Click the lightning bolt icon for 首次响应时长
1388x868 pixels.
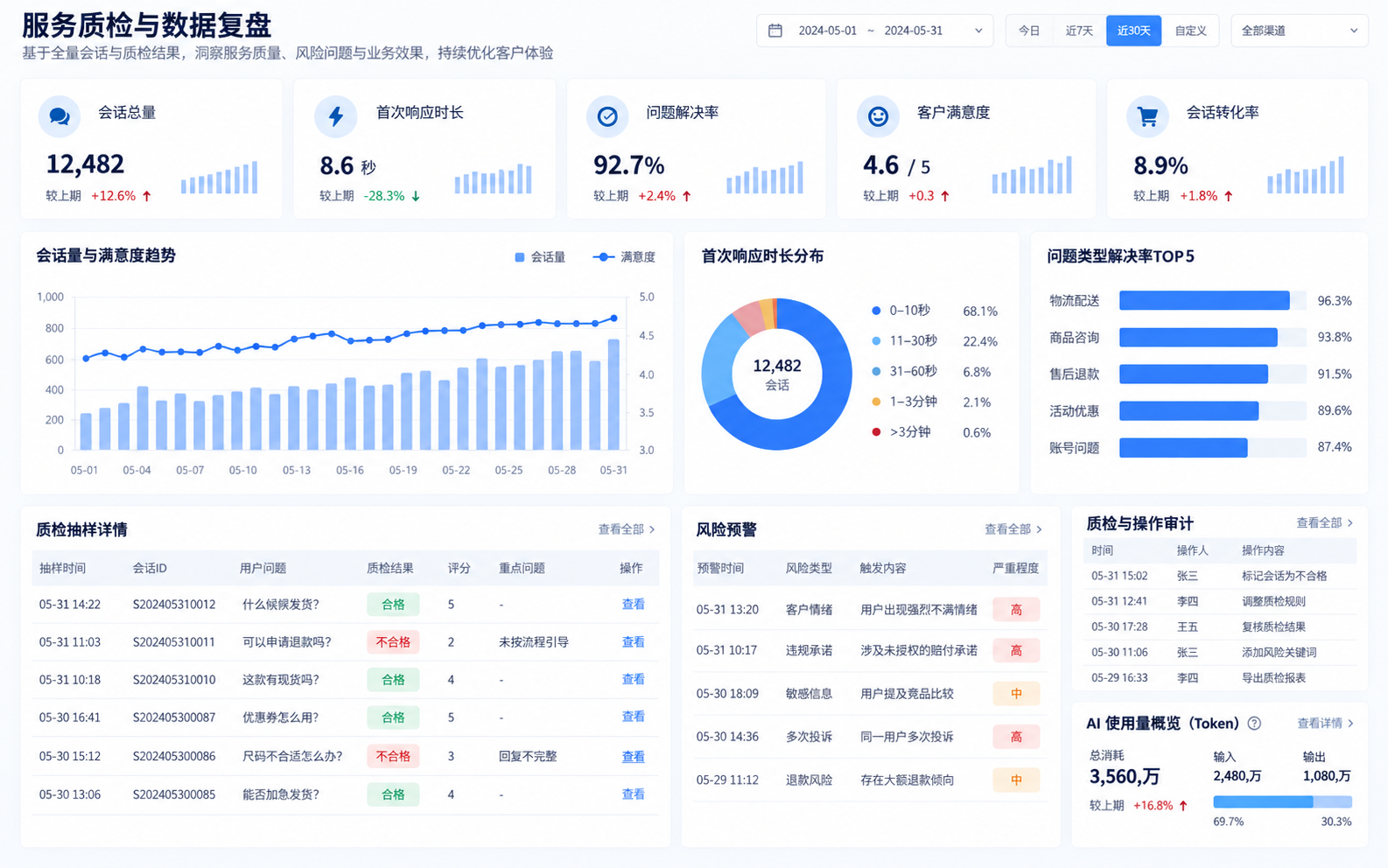[x=336, y=116]
